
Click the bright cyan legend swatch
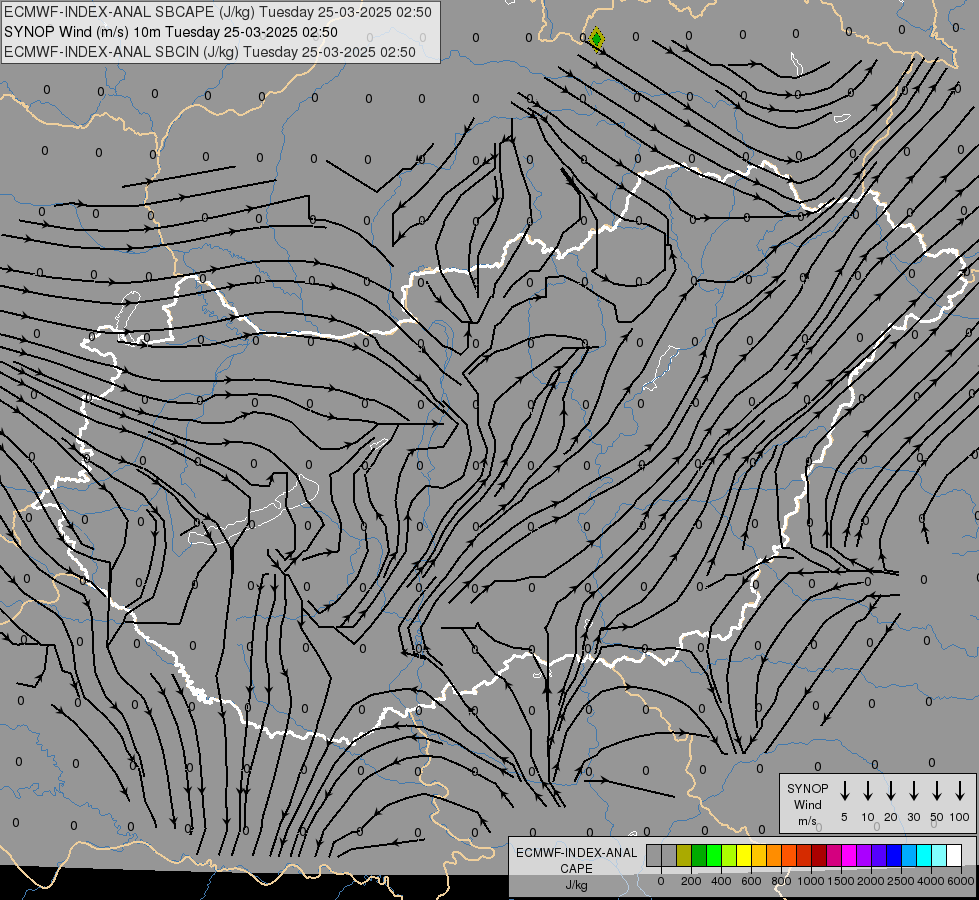point(923,855)
